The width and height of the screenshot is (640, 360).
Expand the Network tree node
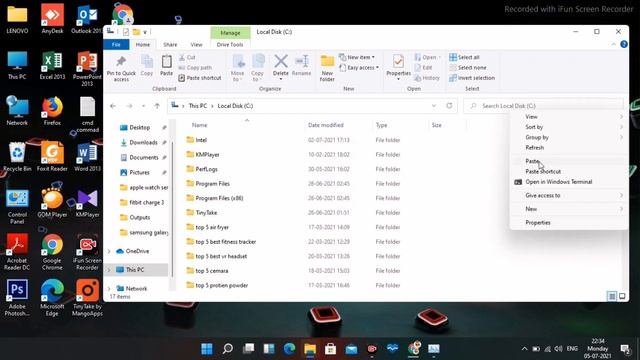109,289
